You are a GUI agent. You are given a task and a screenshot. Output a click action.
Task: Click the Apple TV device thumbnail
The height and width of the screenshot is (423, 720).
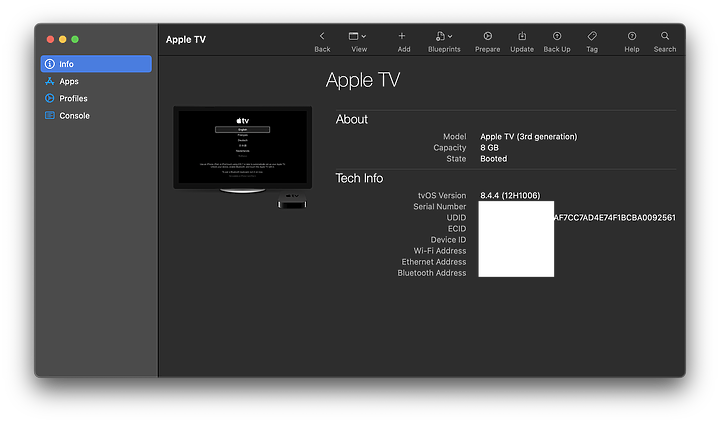[x=242, y=156]
